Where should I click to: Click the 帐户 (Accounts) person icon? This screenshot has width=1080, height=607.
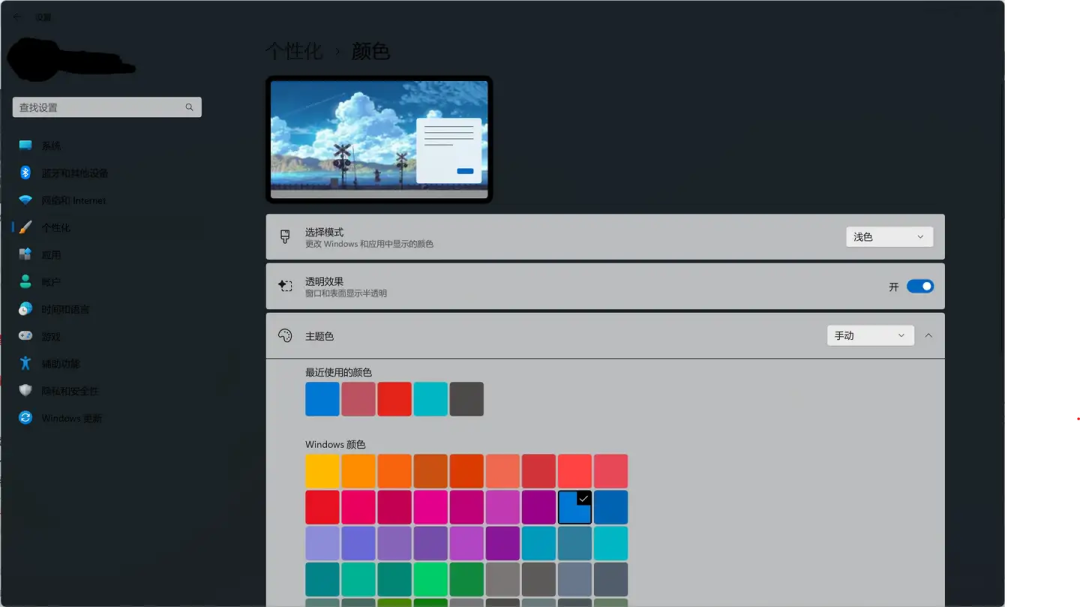pyautogui.click(x=25, y=282)
